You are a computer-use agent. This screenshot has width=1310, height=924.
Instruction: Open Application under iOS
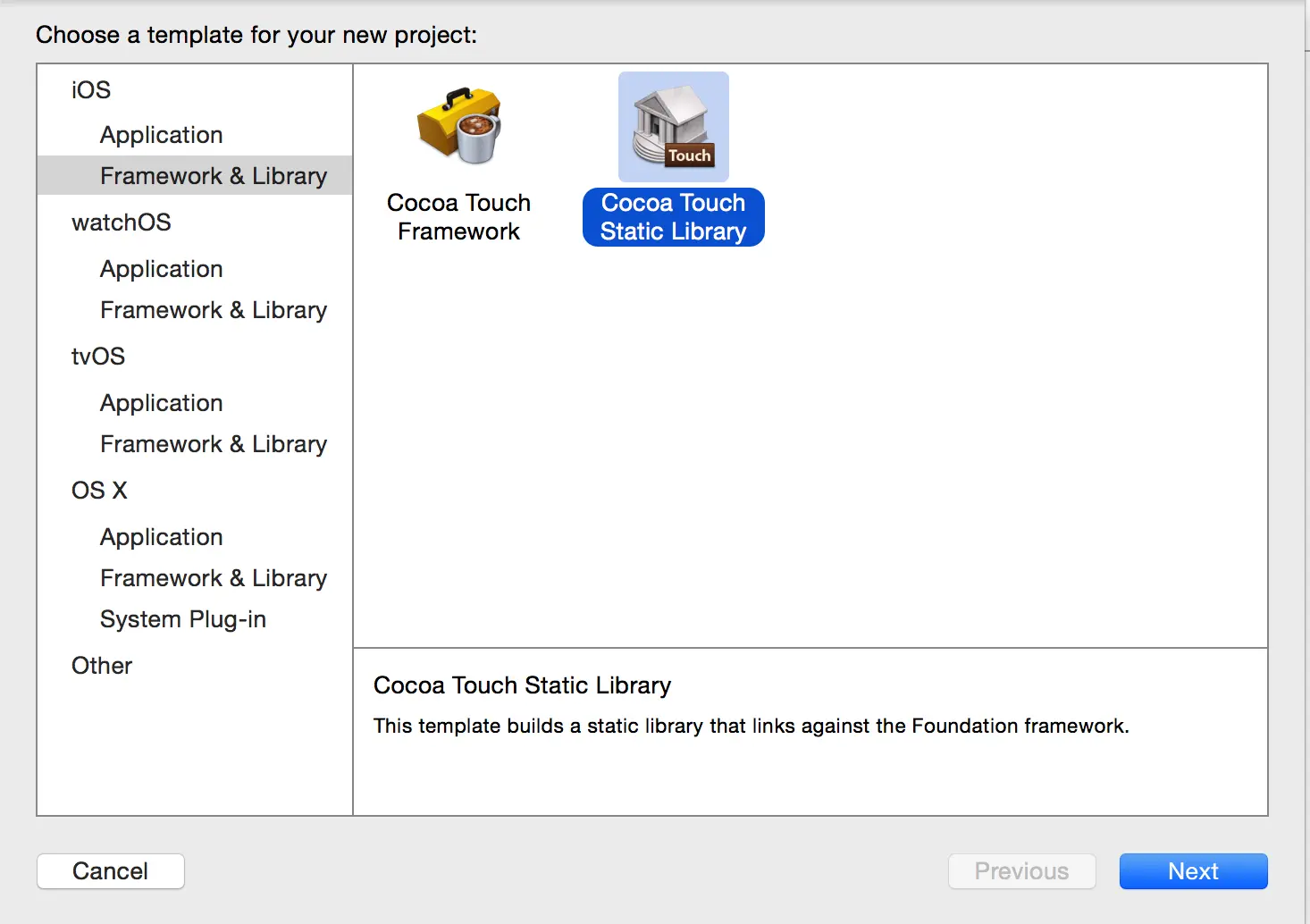coord(162,135)
